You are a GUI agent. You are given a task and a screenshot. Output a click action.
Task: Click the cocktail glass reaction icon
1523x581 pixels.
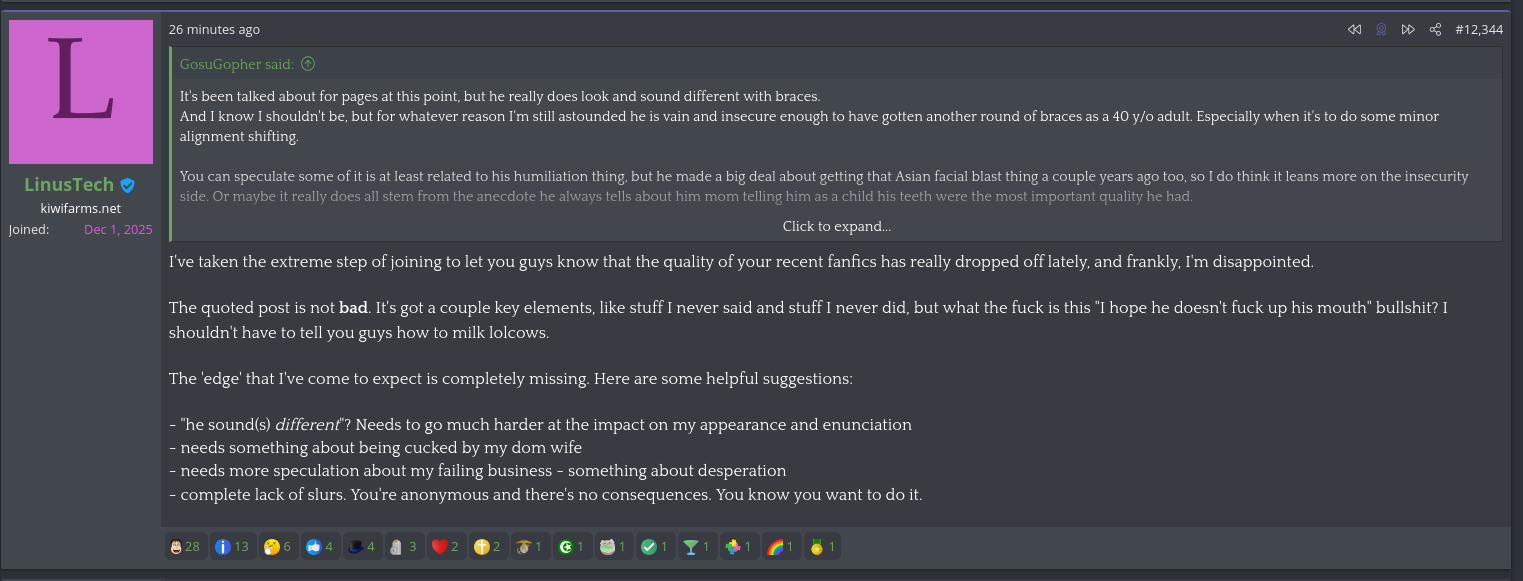pyautogui.click(x=697, y=547)
